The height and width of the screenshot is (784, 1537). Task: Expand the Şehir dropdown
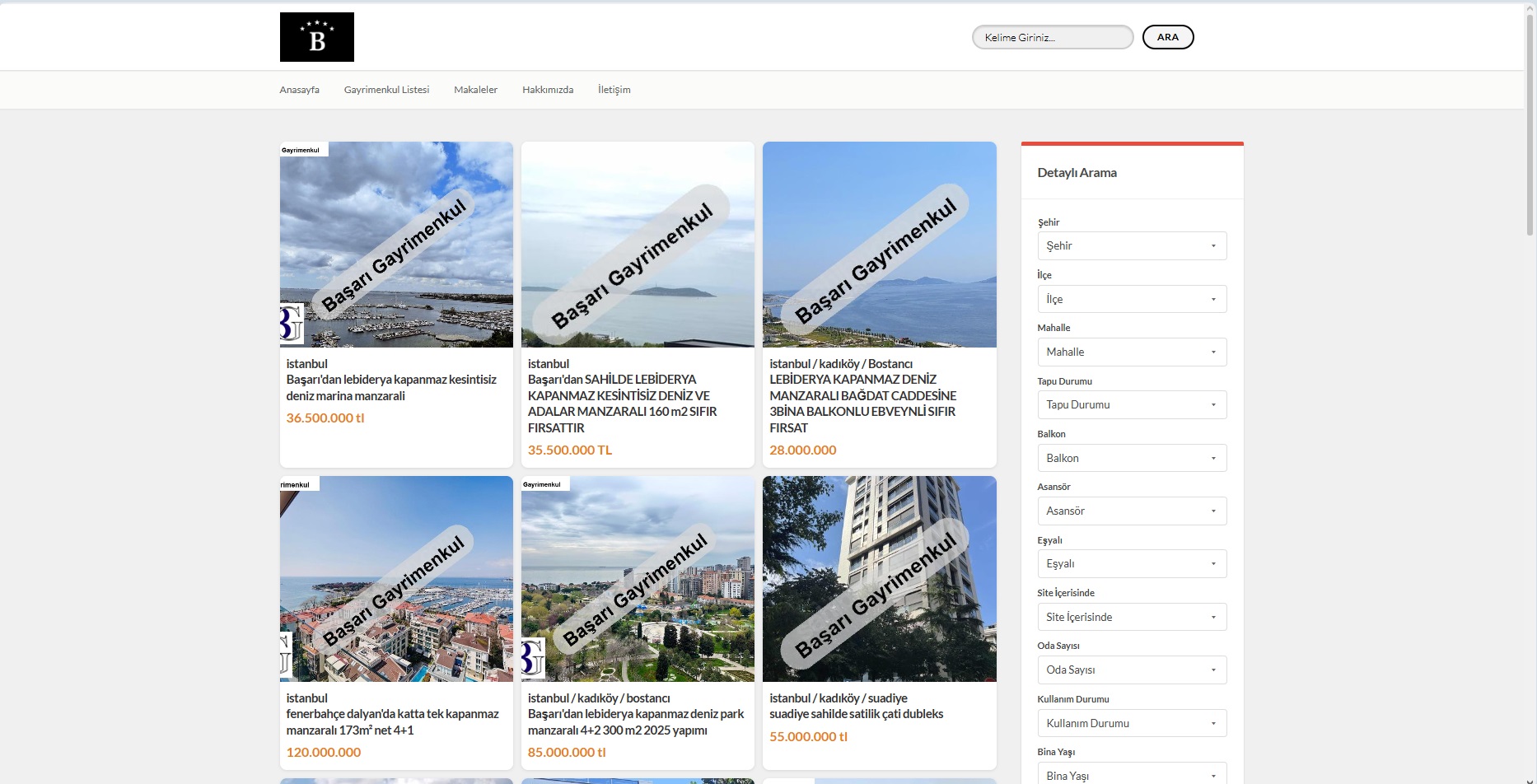click(x=1132, y=245)
